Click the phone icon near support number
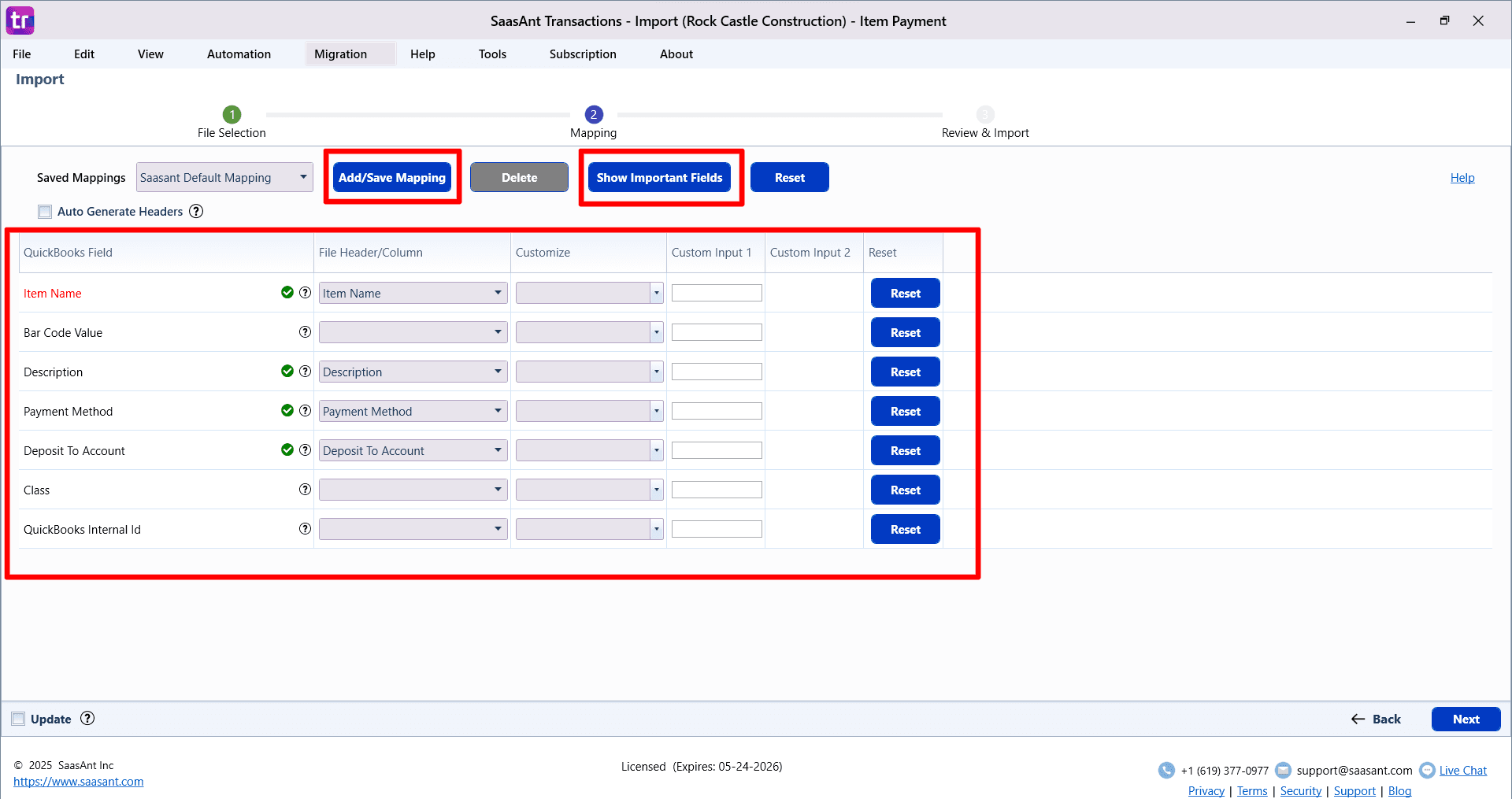 [x=1166, y=770]
